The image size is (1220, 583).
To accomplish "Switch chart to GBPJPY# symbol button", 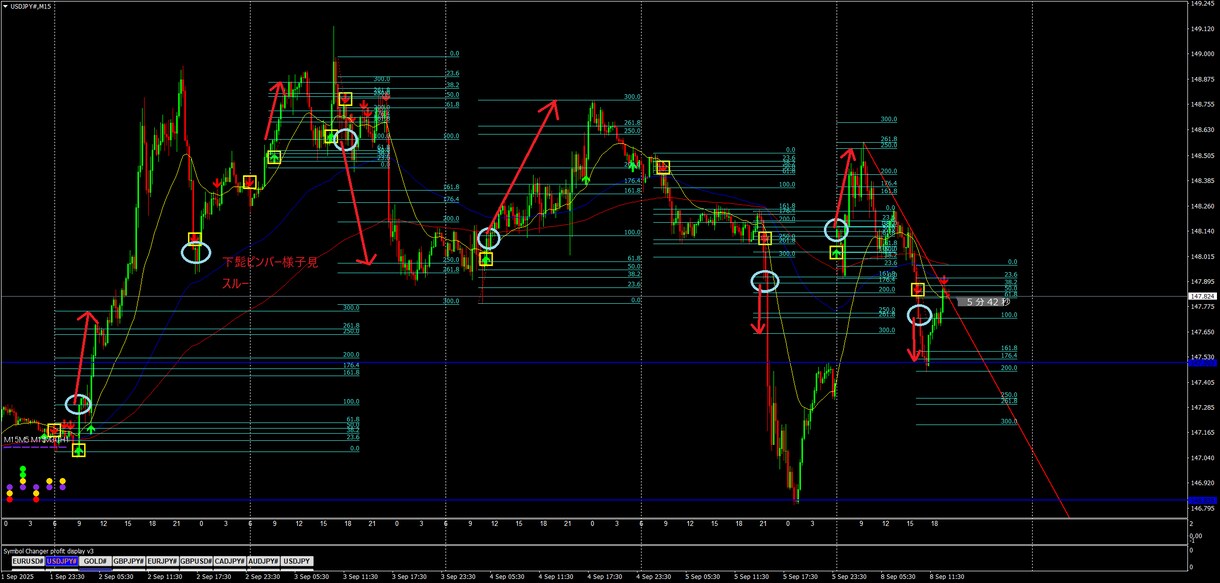I will tap(129, 562).
